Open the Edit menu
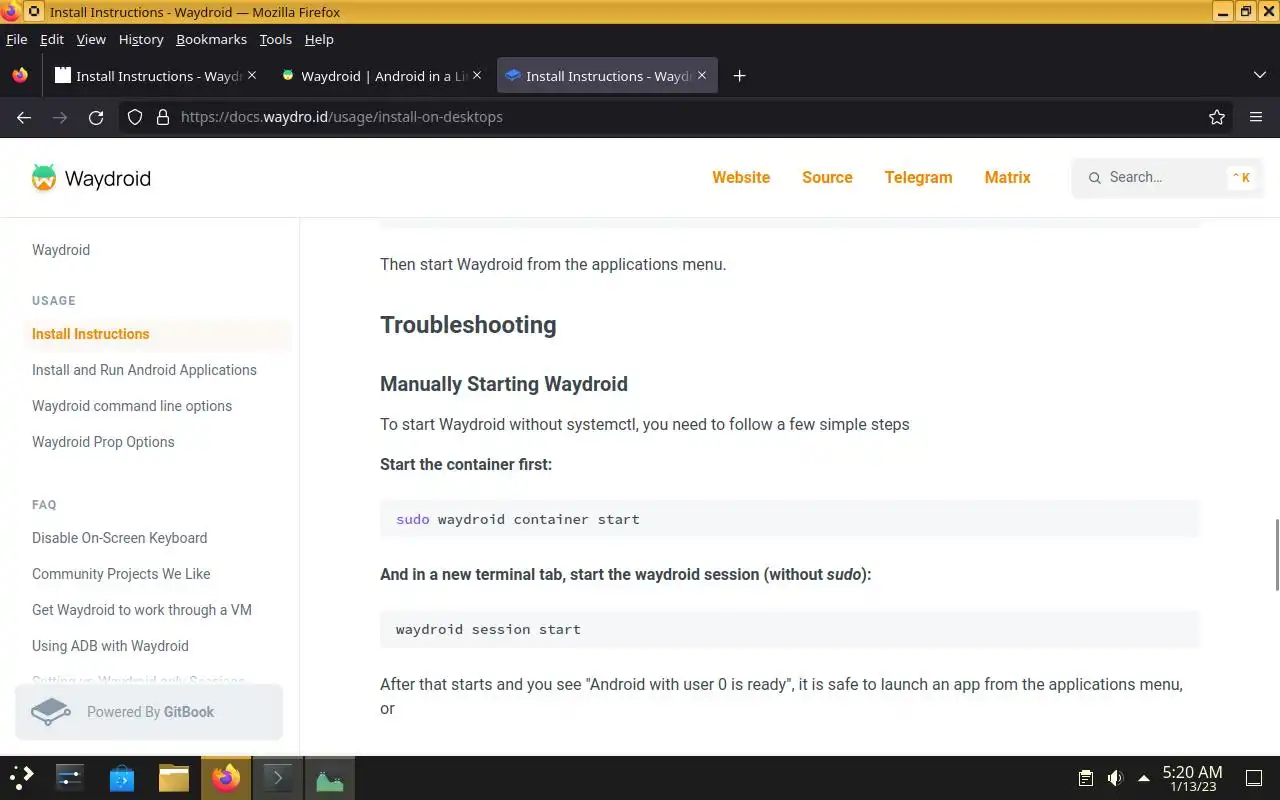 (52, 39)
